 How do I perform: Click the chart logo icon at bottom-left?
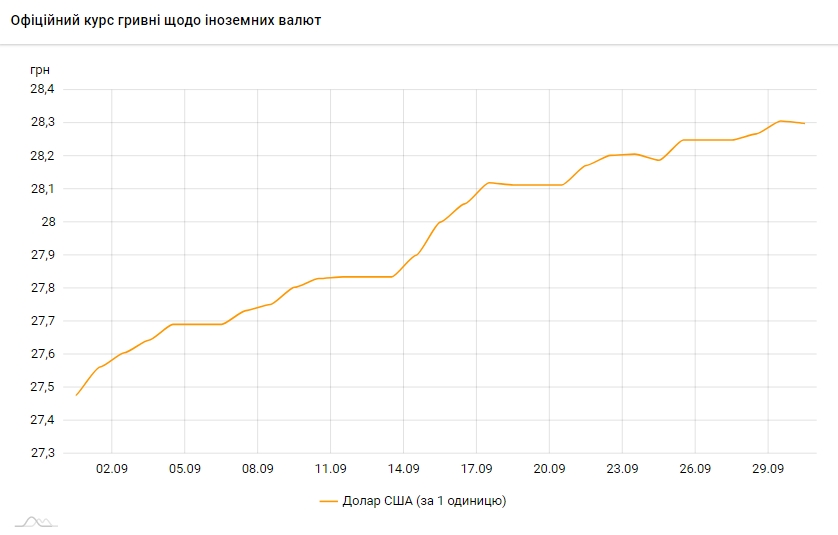tap(36, 521)
